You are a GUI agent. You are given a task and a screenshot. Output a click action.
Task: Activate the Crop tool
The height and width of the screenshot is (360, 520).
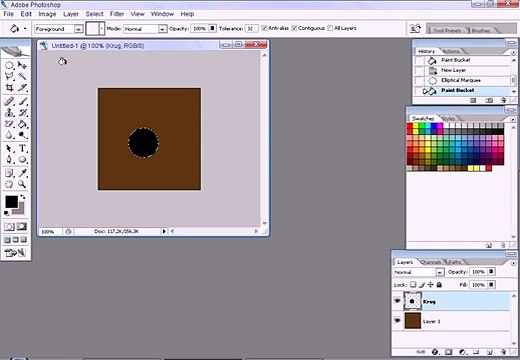tap(9, 88)
